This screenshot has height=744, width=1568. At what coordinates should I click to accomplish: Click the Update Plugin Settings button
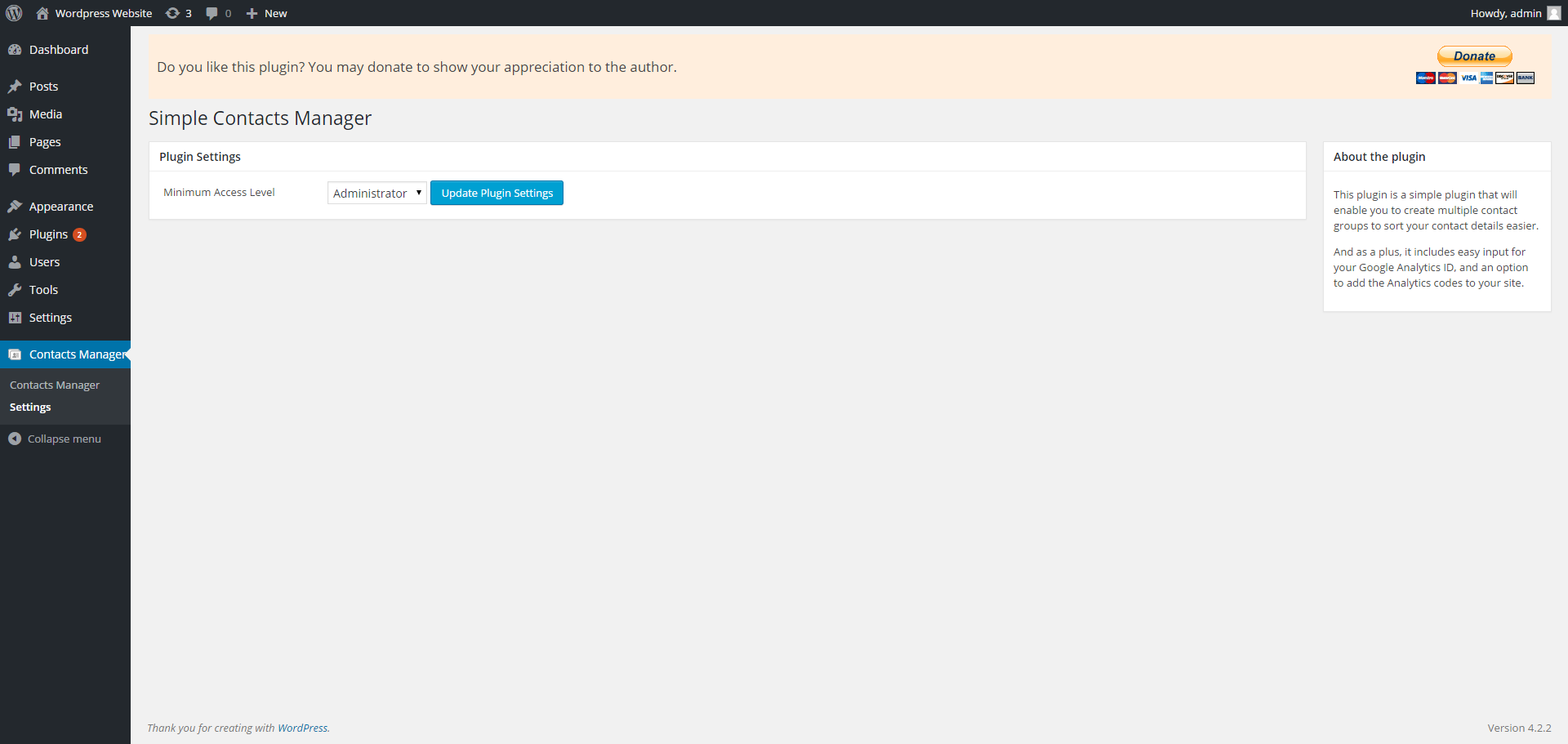tap(497, 193)
